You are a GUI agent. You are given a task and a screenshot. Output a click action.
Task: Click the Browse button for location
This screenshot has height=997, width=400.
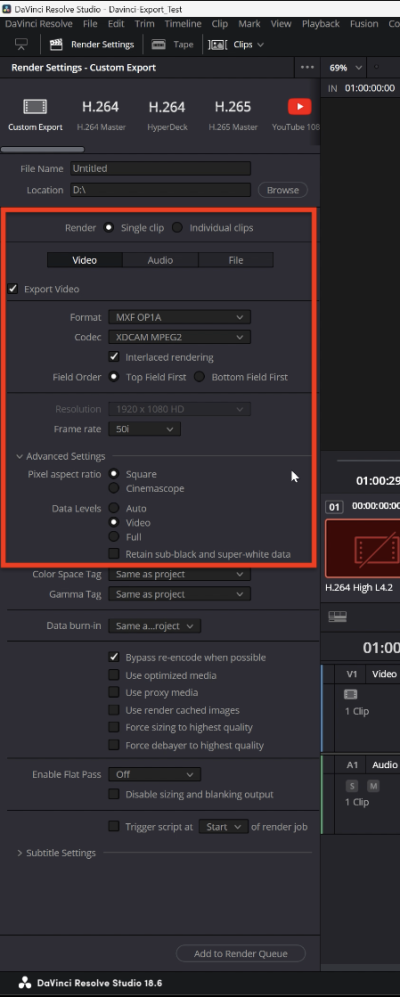click(x=282, y=189)
